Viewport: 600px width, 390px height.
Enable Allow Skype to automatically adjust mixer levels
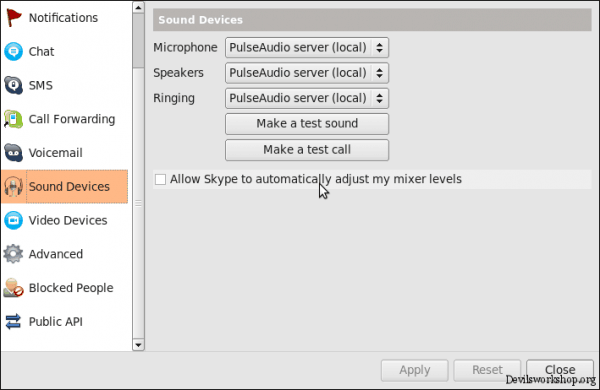[x=160, y=179]
